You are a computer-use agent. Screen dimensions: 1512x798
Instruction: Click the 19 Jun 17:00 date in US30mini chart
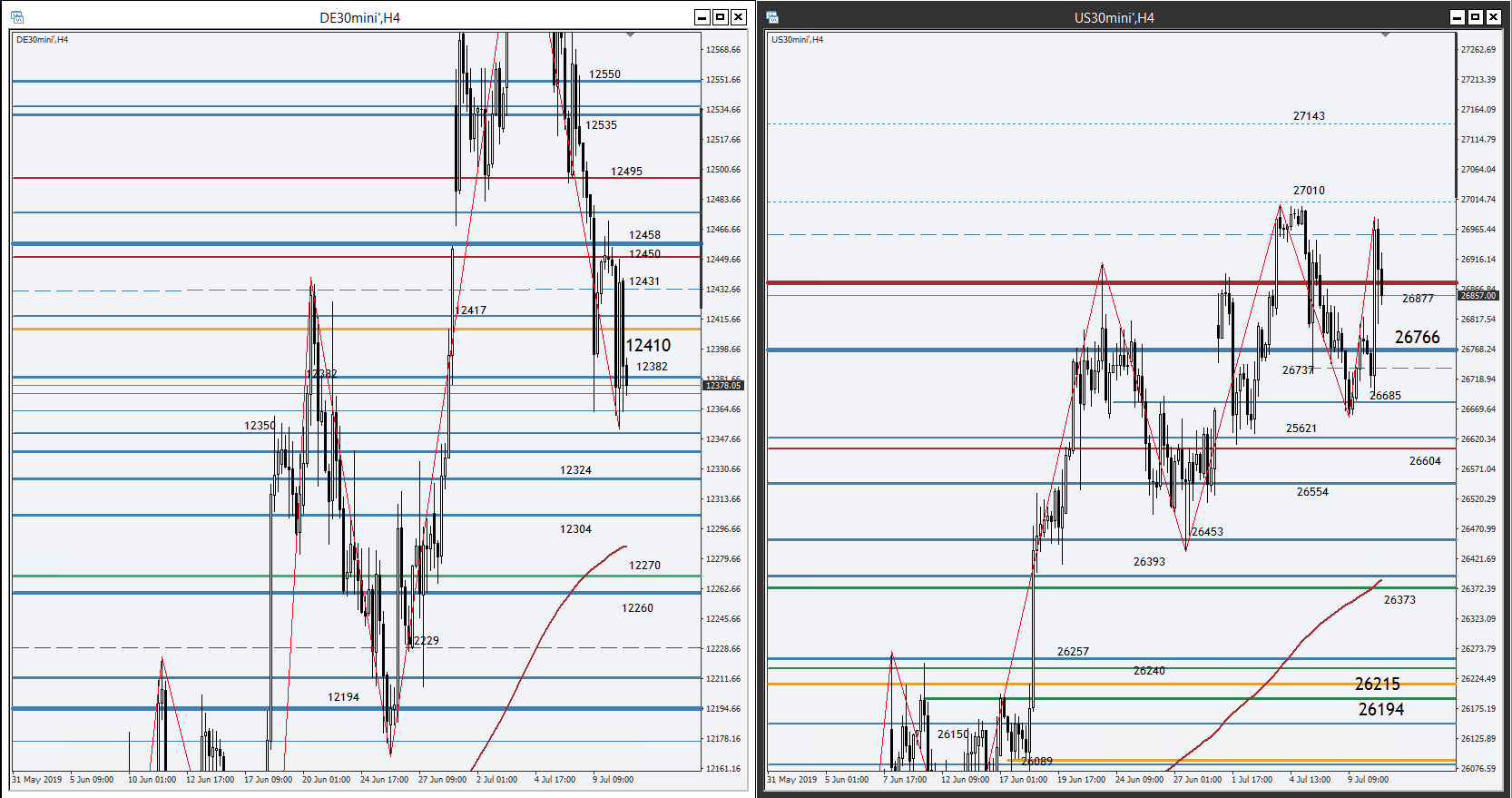coord(1082,780)
